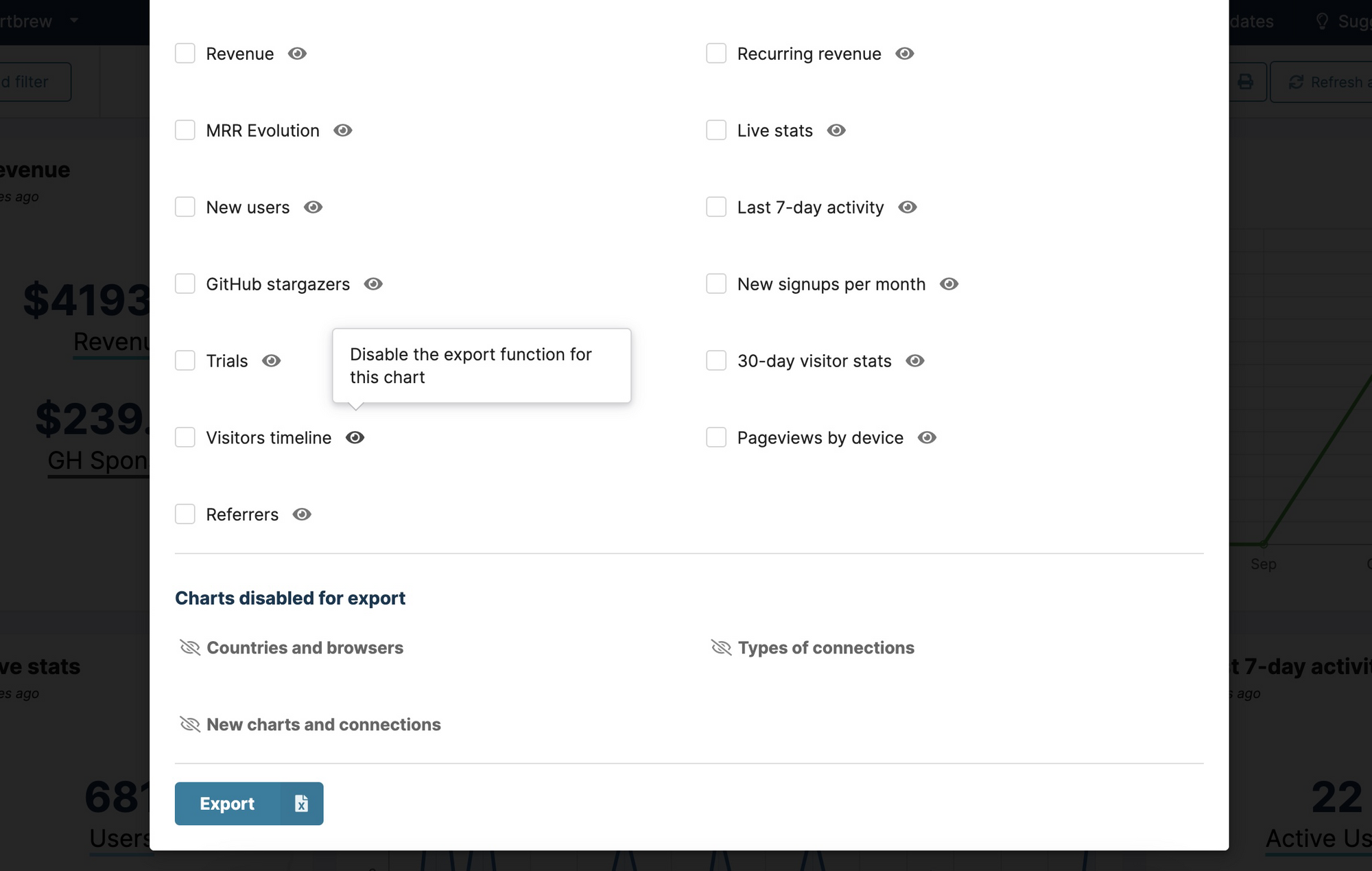
Task: Click the eye icon next to Revenue
Action: pyautogui.click(x=297, y=54)
